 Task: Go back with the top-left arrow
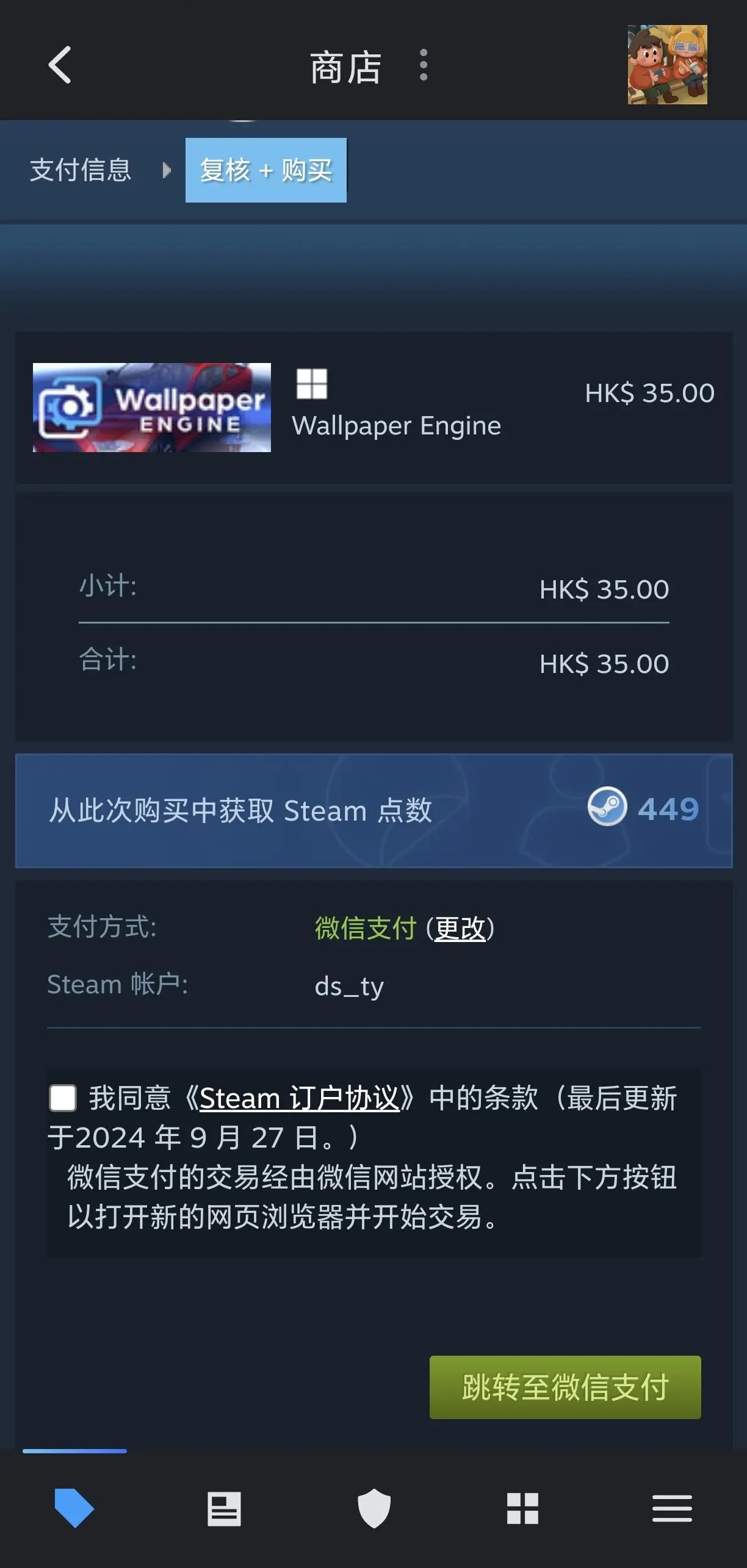click(x=60, y=65)
